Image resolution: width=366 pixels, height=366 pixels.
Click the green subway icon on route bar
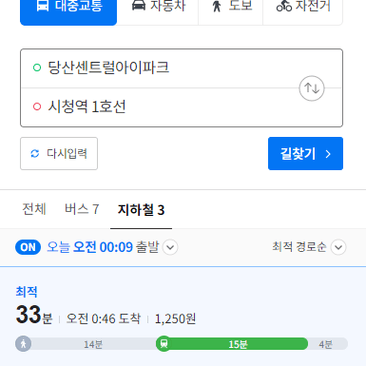coord(164,343)
